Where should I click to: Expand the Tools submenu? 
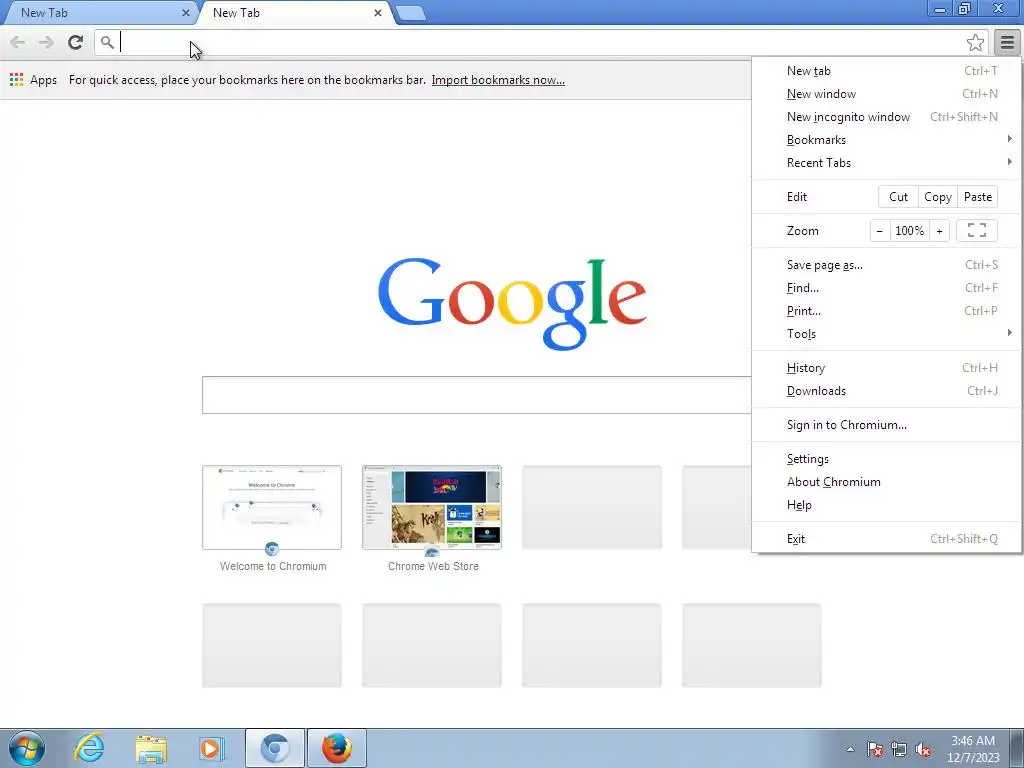[887, 334]
